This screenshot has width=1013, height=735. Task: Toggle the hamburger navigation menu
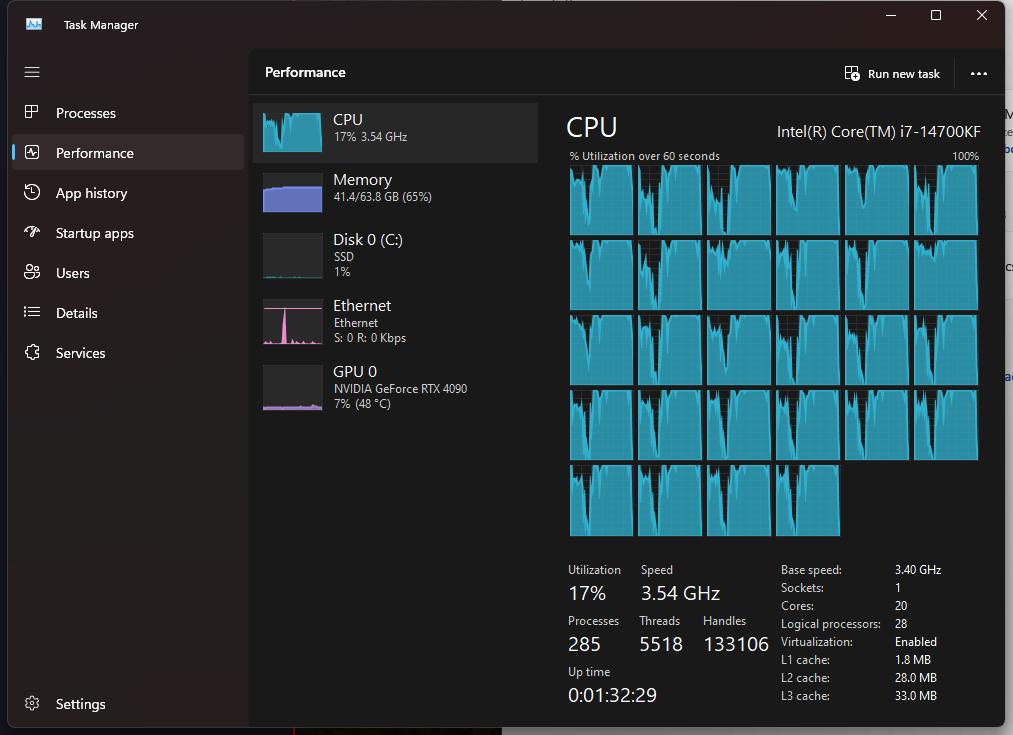(x=32, y=72)
